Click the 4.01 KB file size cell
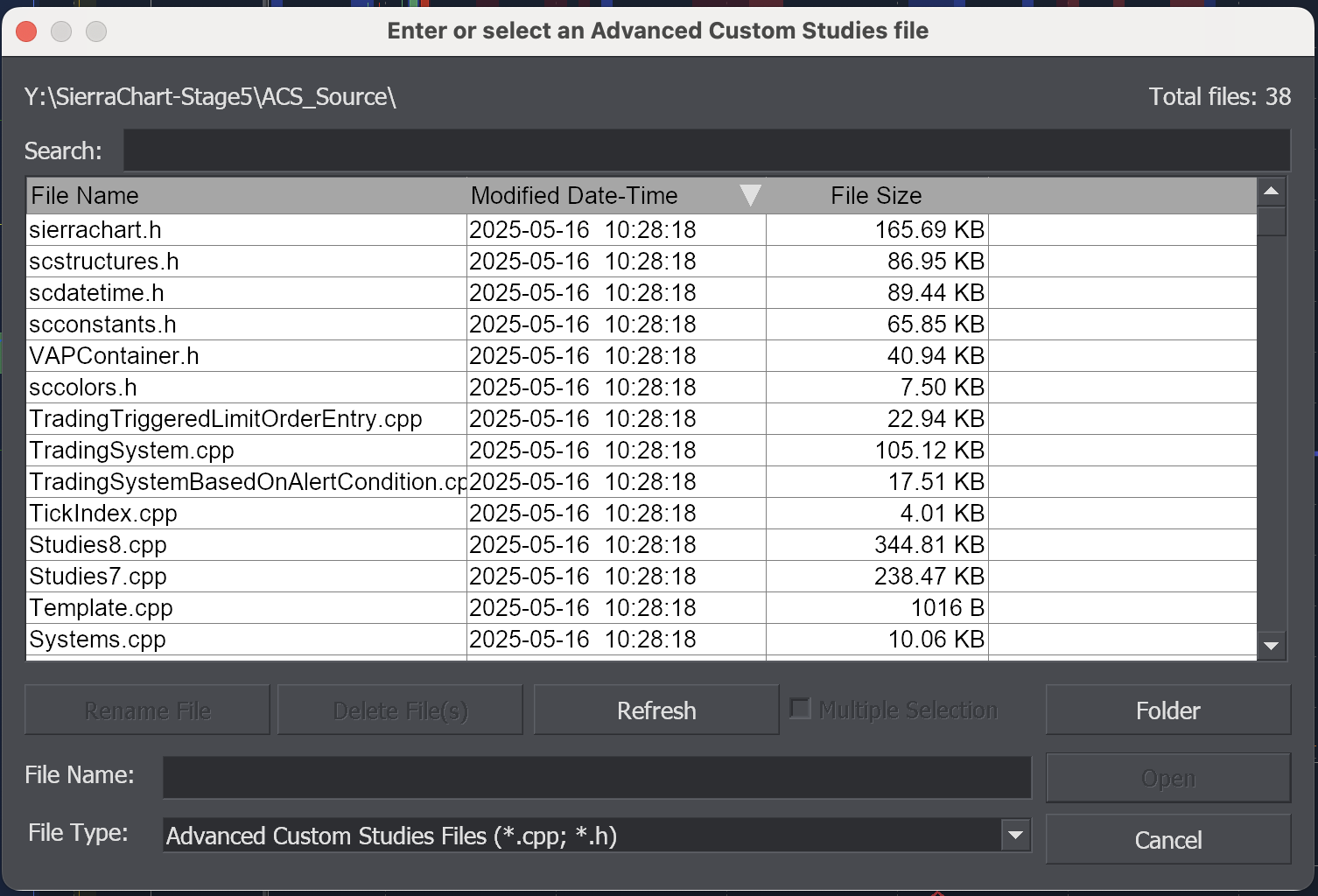1318x896 pixels. [x=877, y=514]
